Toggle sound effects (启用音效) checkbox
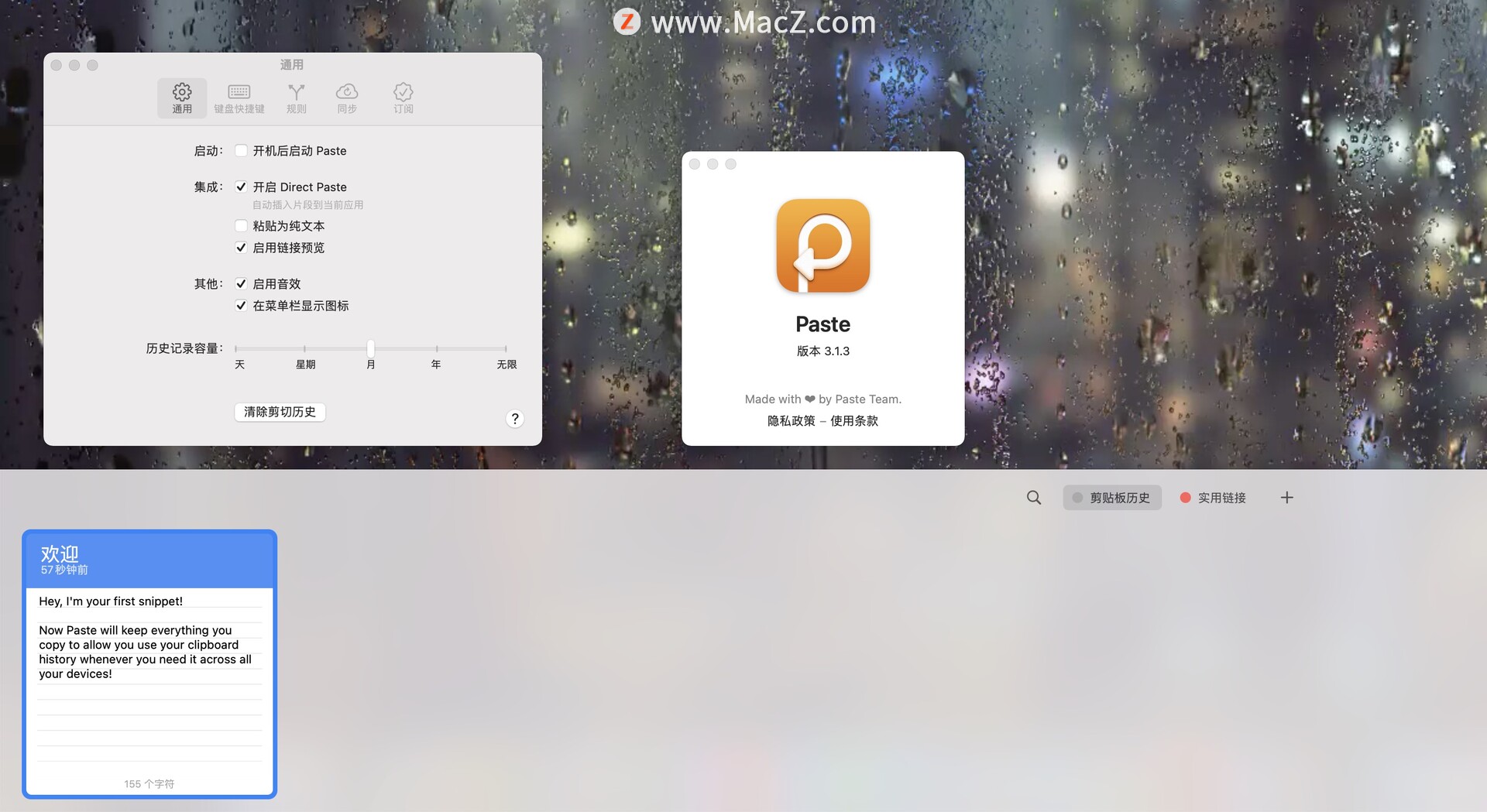The width and height of the screenshot is (1487, 812). pos(241,283)
